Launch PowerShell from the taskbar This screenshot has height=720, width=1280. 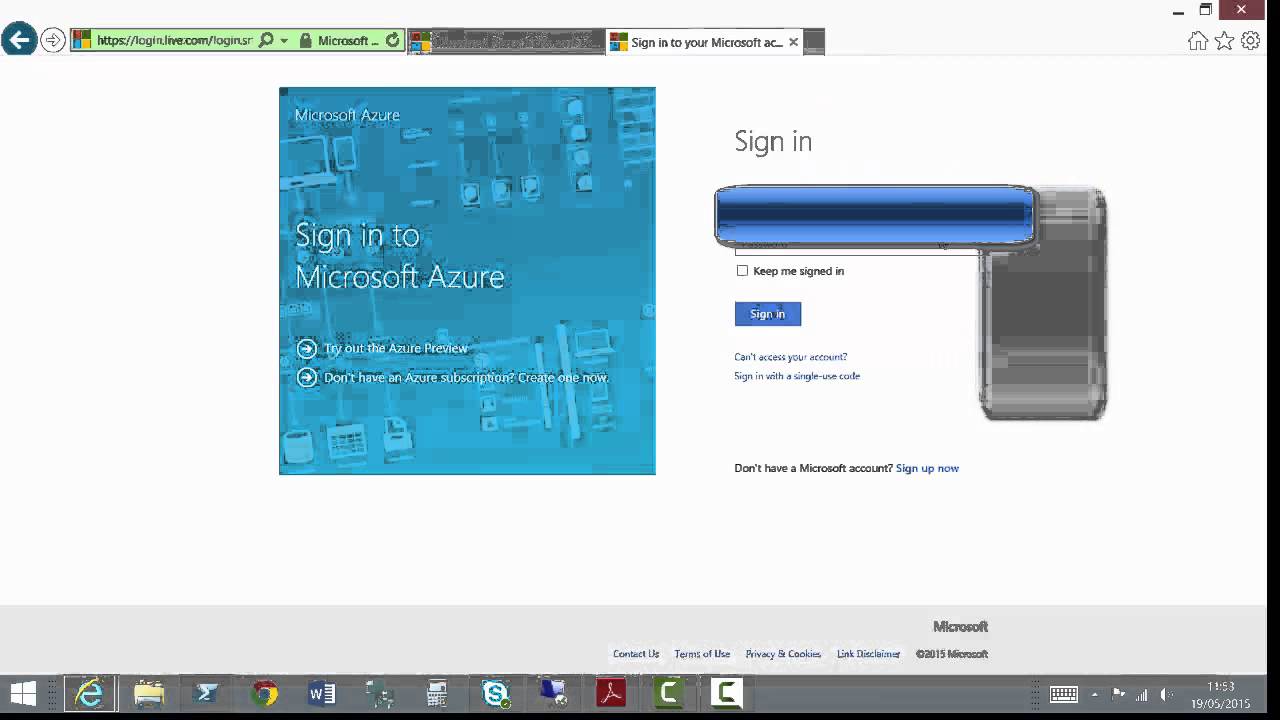[x=206, y=693]
